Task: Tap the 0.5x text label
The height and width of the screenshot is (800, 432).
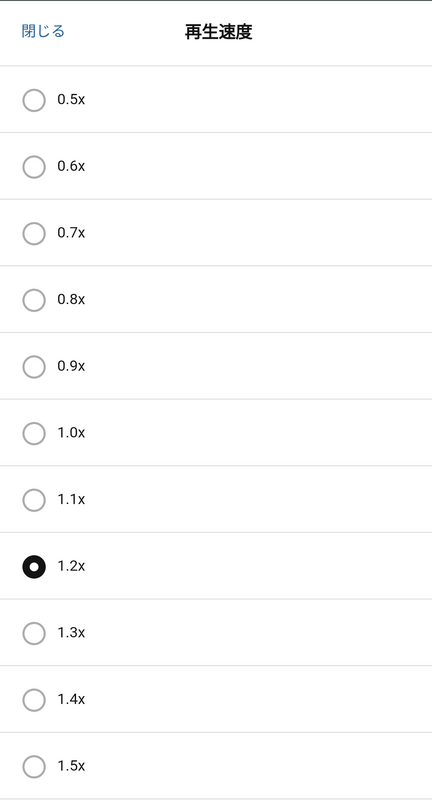Action: click(x=71, y=99)
